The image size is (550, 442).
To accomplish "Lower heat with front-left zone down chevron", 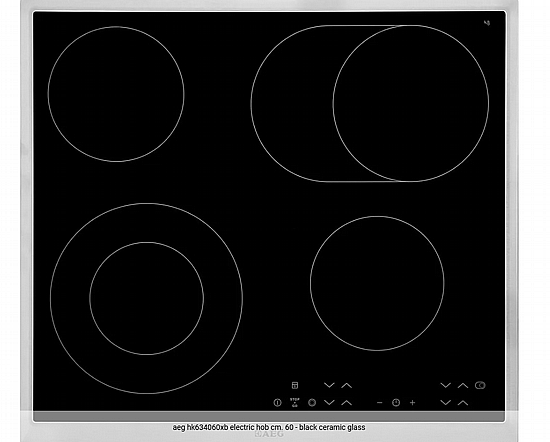I will (x=329, y=402).
